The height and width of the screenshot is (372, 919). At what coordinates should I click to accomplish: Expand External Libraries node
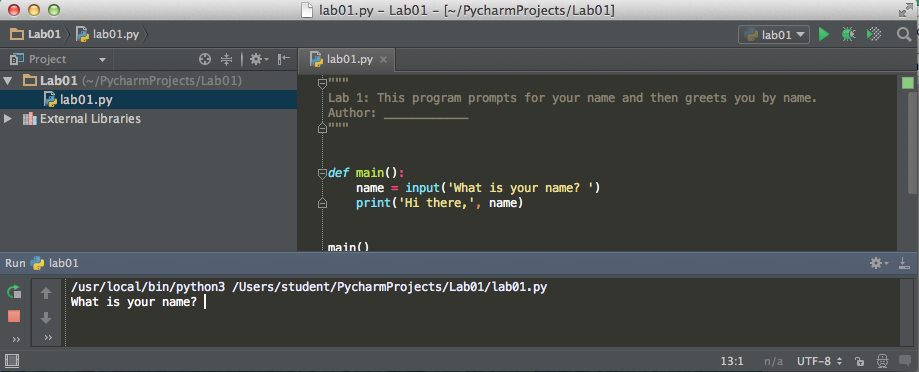pyautogui.click(x=8, y=119)
